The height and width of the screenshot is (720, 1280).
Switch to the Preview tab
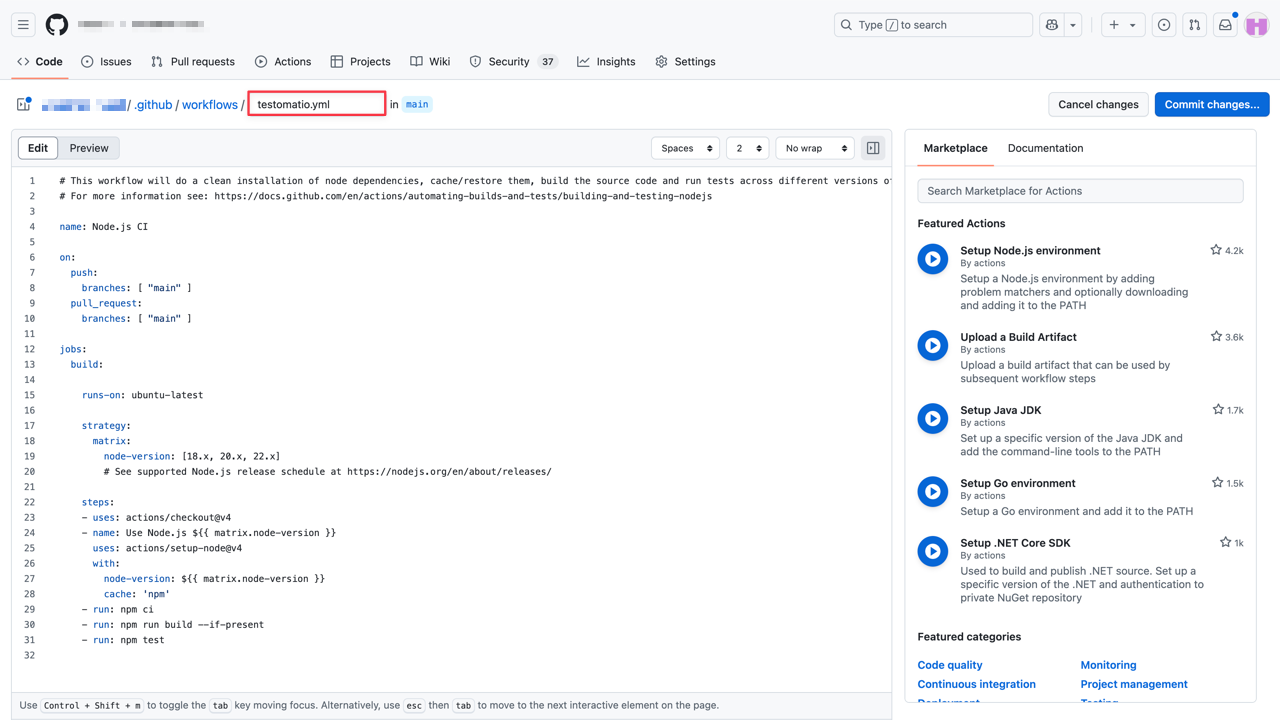[x=88, y=147]
